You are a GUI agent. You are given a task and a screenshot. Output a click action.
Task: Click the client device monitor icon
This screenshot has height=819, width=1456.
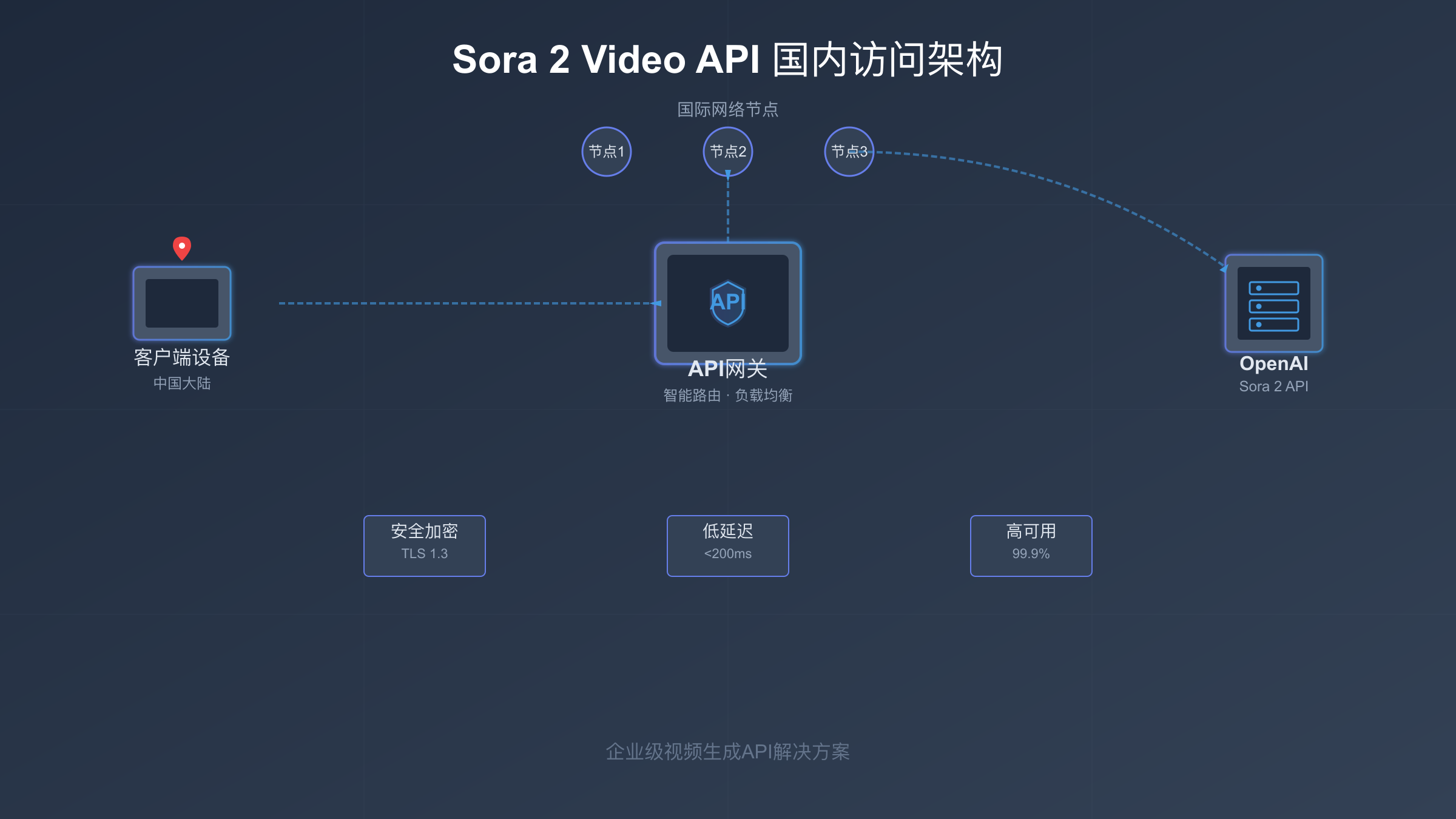click(182, 303)
